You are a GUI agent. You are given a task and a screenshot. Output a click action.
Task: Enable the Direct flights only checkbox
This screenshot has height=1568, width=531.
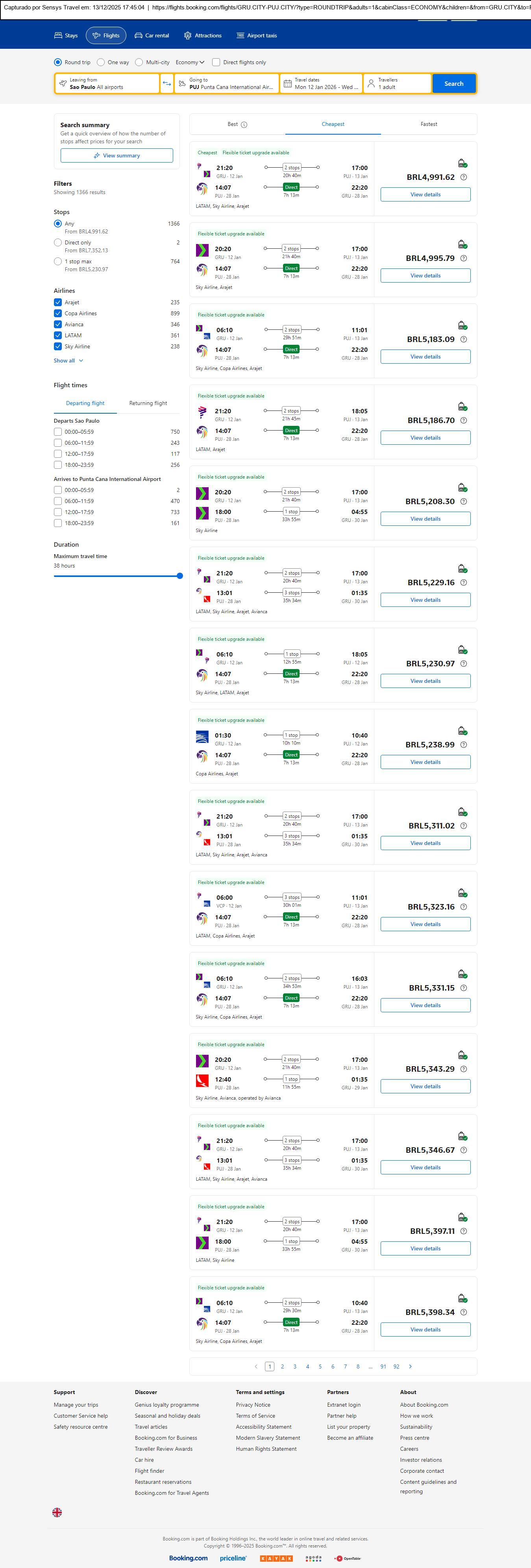click(216, 62)
